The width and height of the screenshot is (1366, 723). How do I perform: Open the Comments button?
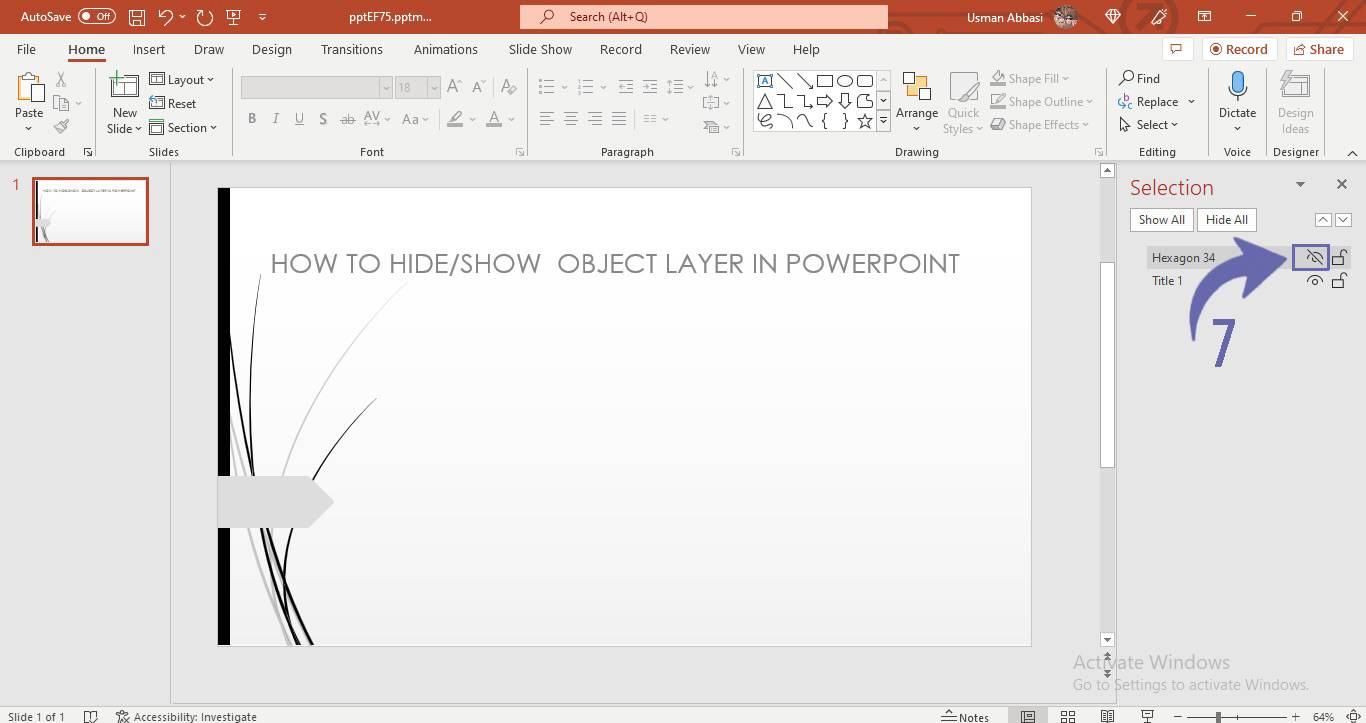click(x=1176, y=49)
